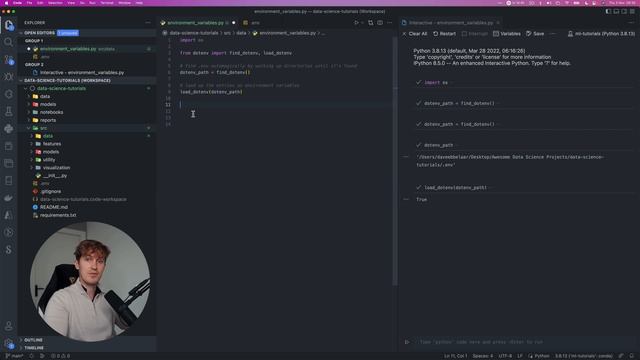This screenshot has width=640, height=360.
Task: Open .gitignore in the file tree
Action: point(51,191)
